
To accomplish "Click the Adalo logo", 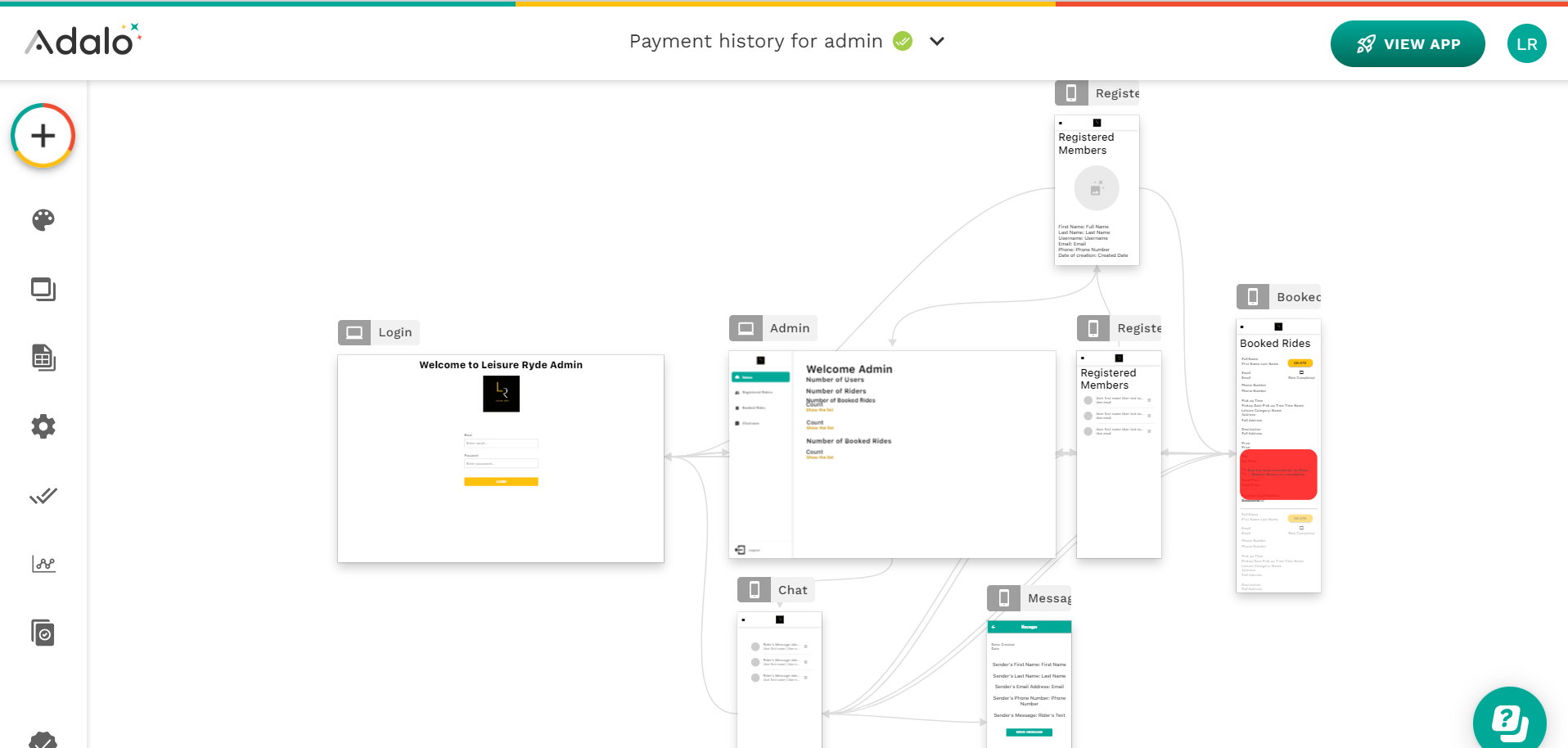I will (83, 41).
